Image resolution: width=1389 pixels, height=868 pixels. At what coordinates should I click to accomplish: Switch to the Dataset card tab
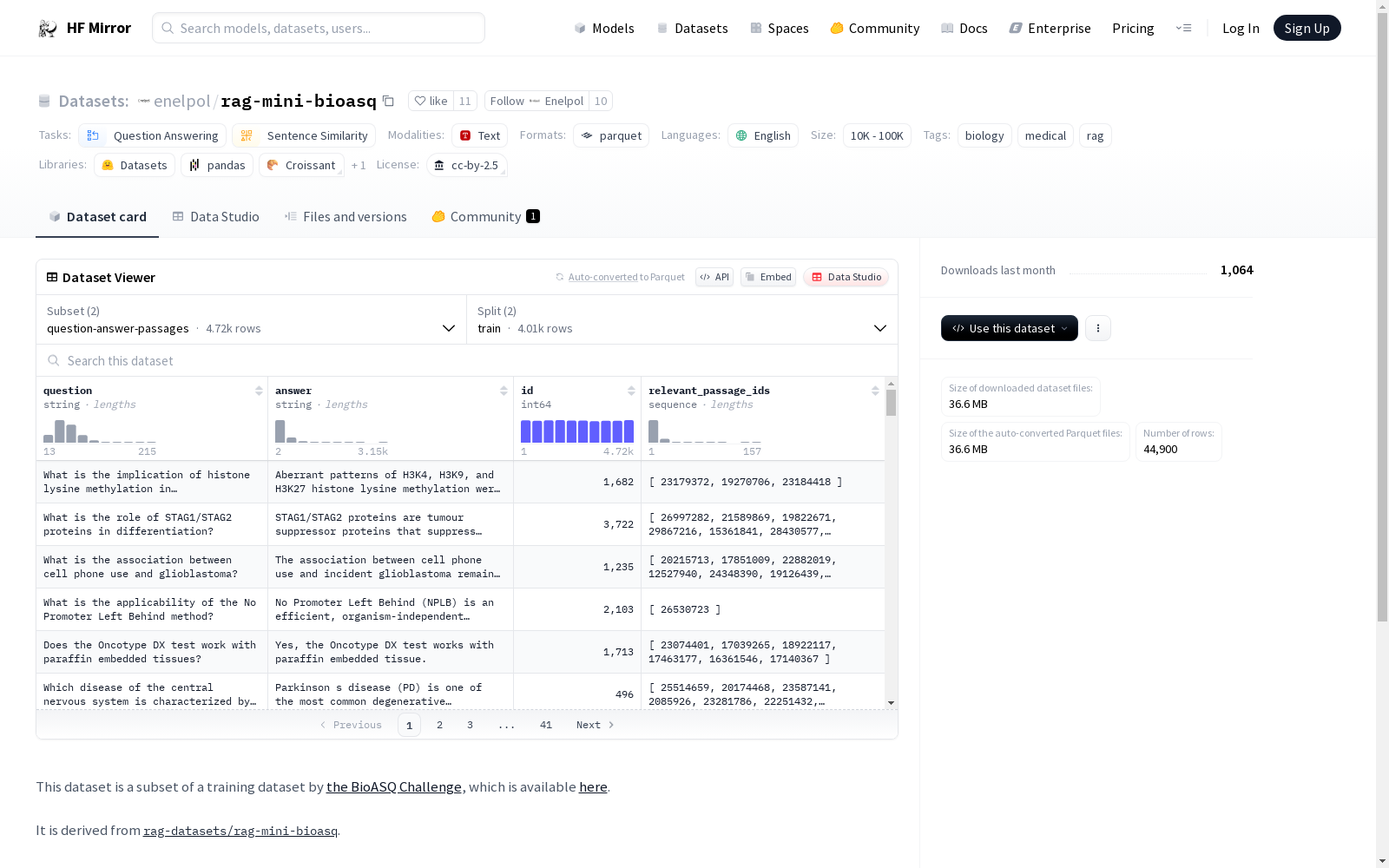coord(97,216)
